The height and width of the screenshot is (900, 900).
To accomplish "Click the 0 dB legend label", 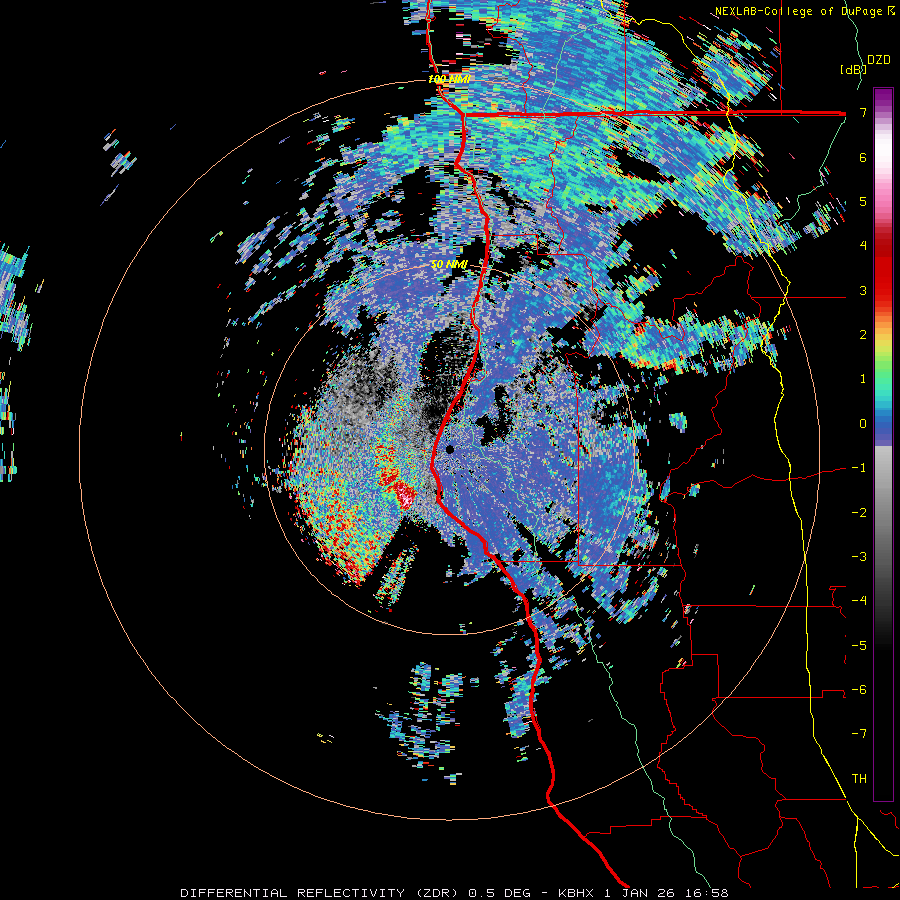I will pyautogui.click(x=863, y=424).
